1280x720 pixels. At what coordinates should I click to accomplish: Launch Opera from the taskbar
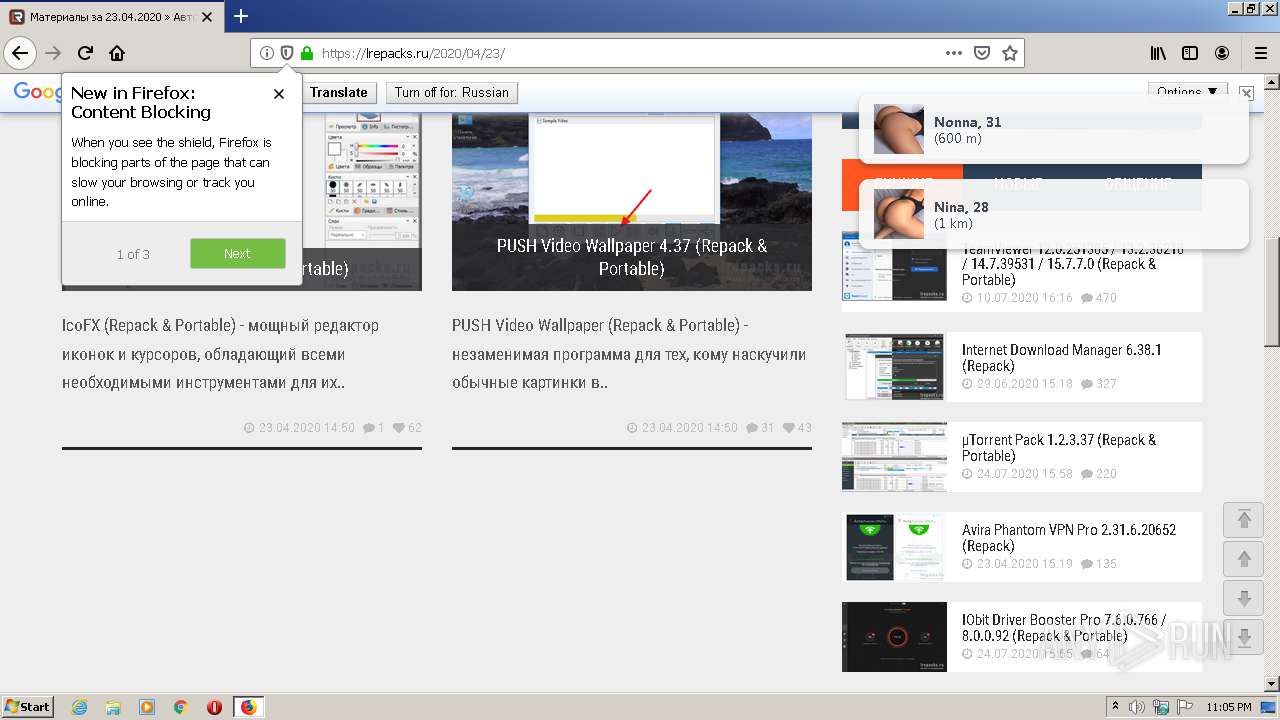pos(214,707)
